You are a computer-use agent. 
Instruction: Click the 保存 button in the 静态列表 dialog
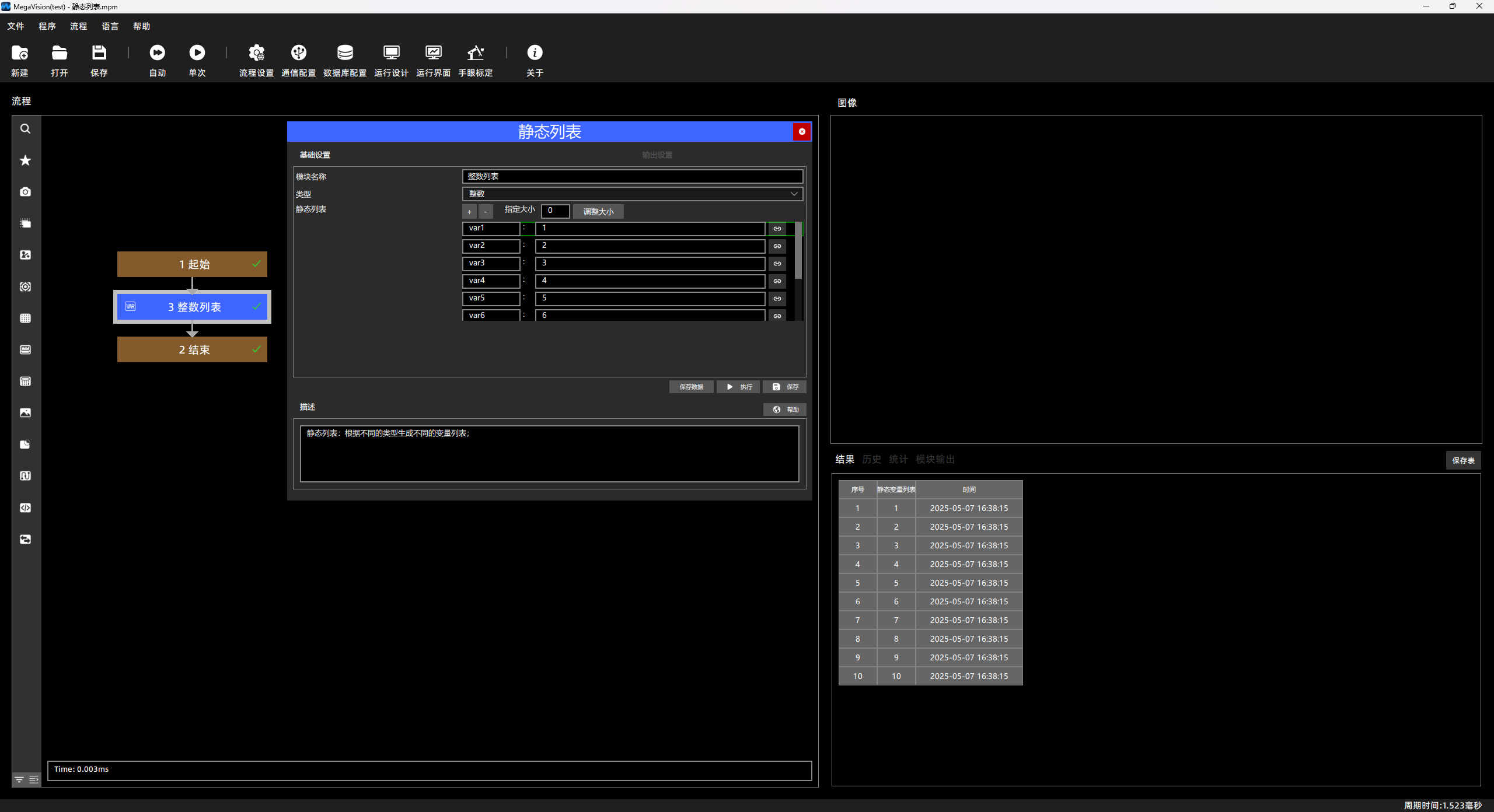[x=785, y=387]
